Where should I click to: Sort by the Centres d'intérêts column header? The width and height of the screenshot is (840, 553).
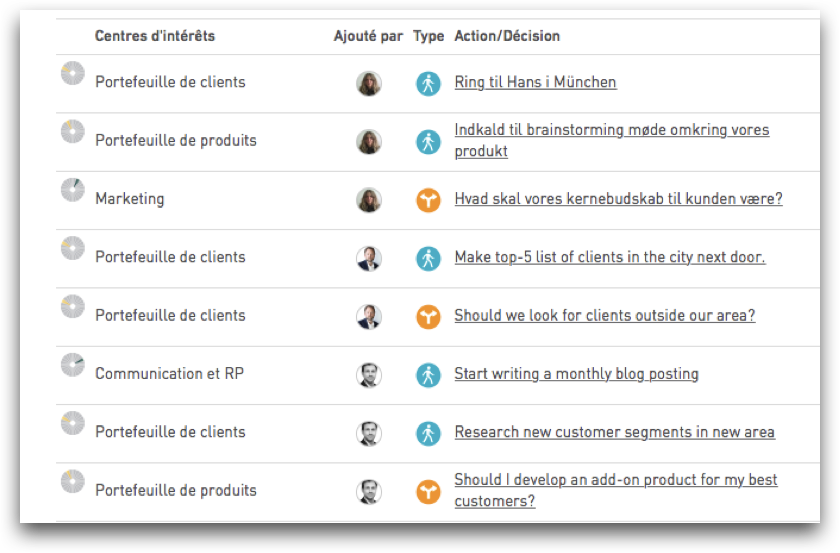point(155,36)
